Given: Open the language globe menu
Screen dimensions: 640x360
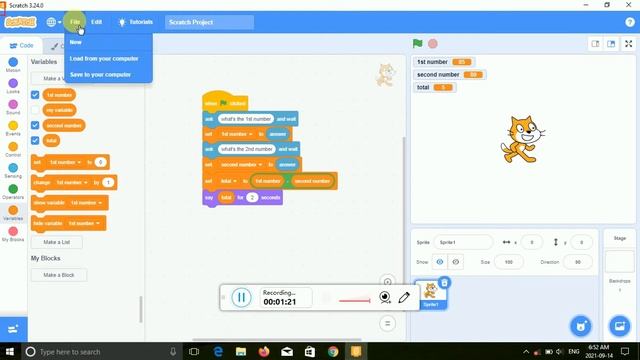Looking at the screenshot, I should point(53,22).
